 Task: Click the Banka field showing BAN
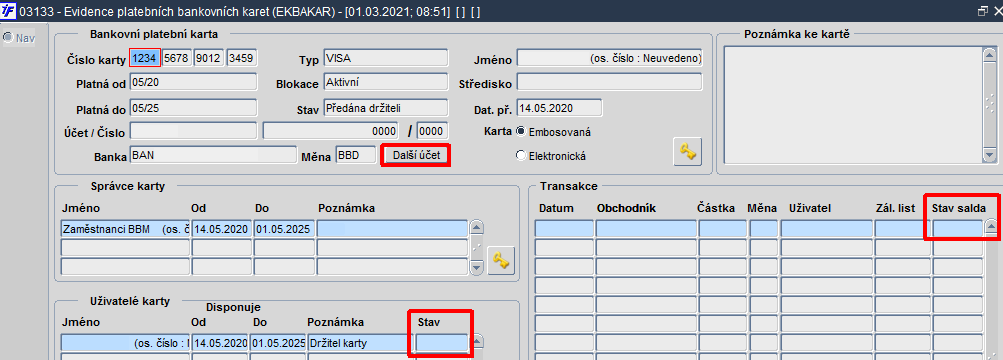213,155
